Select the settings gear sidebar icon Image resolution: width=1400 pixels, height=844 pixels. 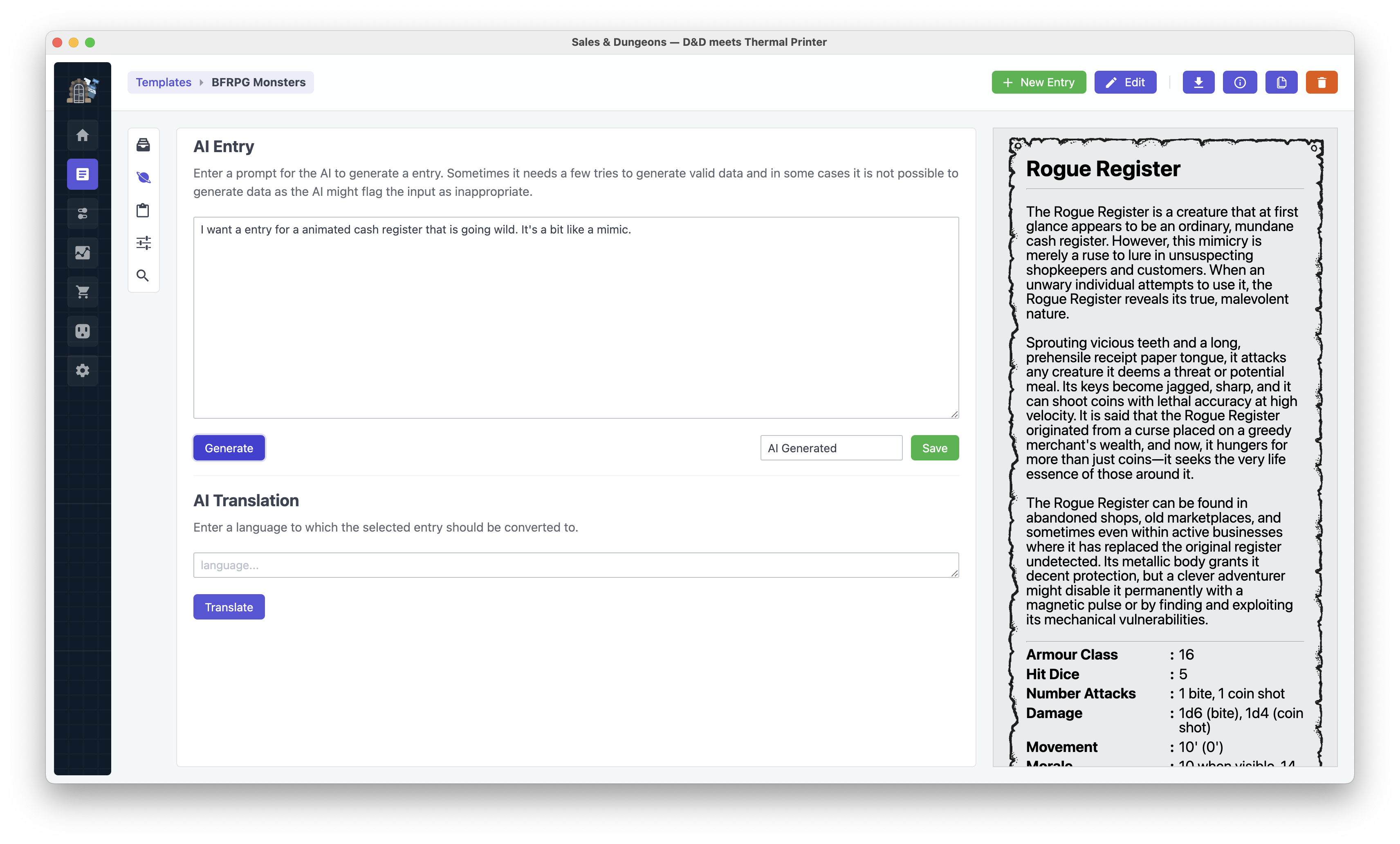[x=83, y=371]
